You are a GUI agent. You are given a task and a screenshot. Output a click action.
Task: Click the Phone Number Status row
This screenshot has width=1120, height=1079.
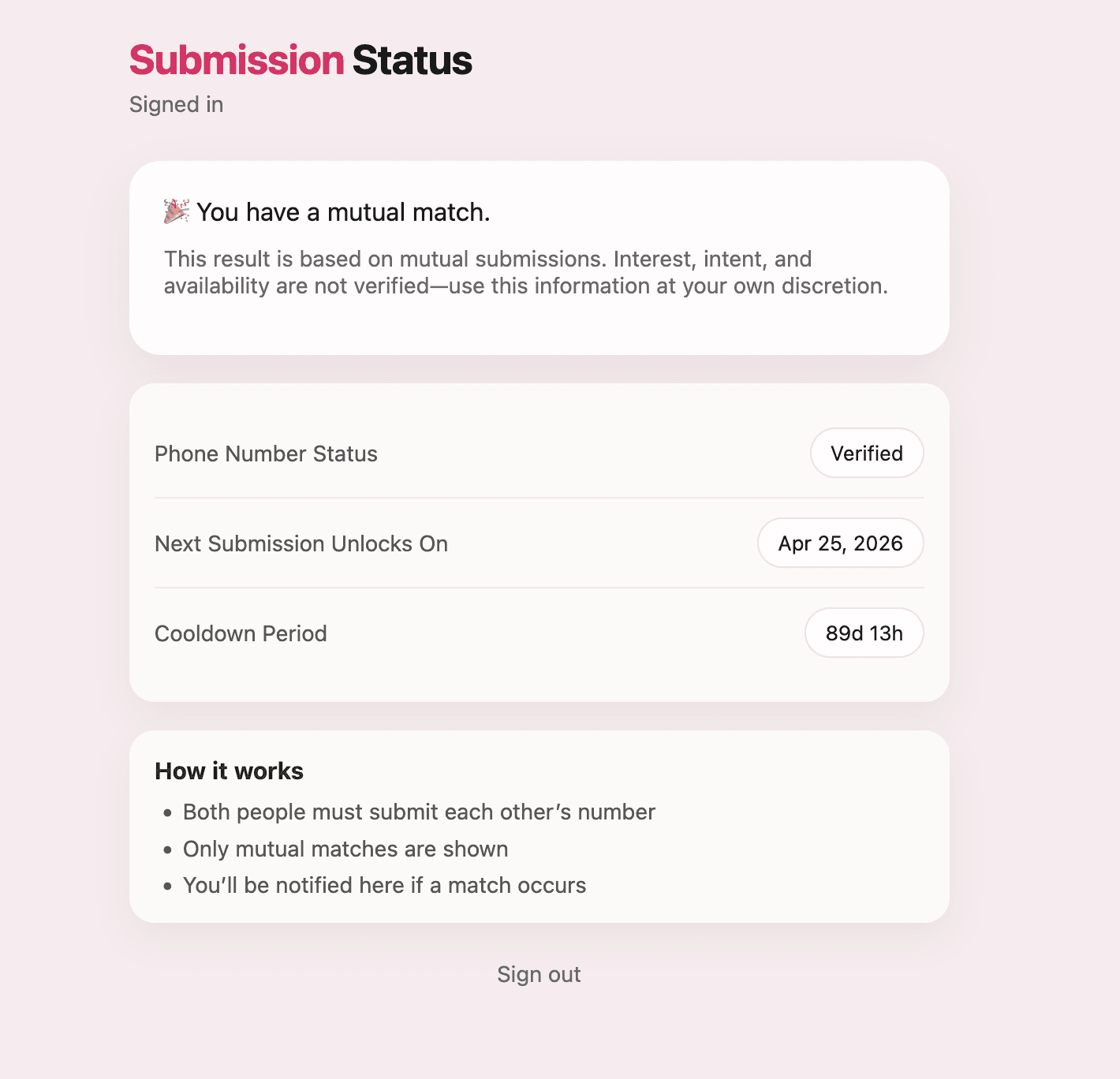coord(539,453)
